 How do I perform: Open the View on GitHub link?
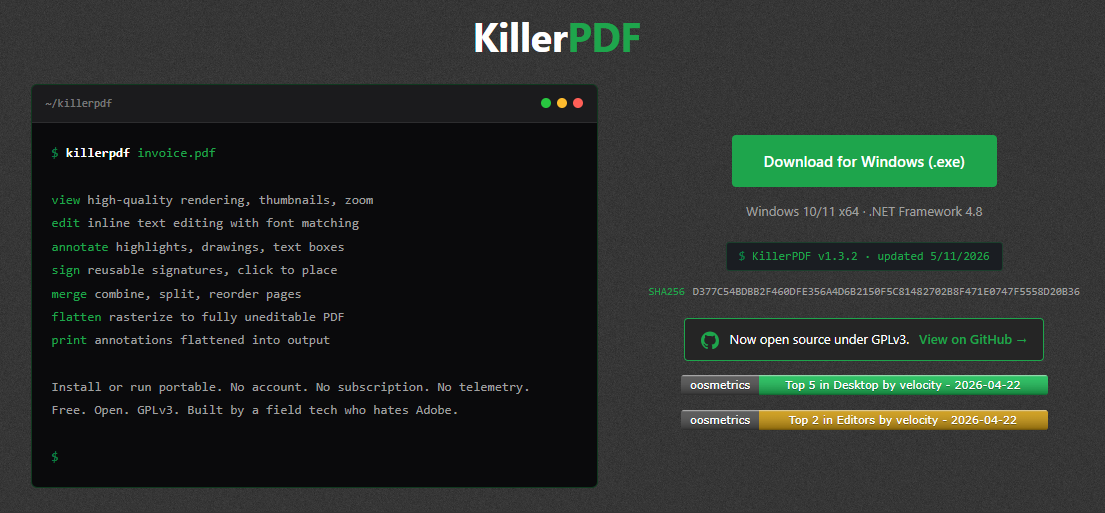[x=973, y=340]
